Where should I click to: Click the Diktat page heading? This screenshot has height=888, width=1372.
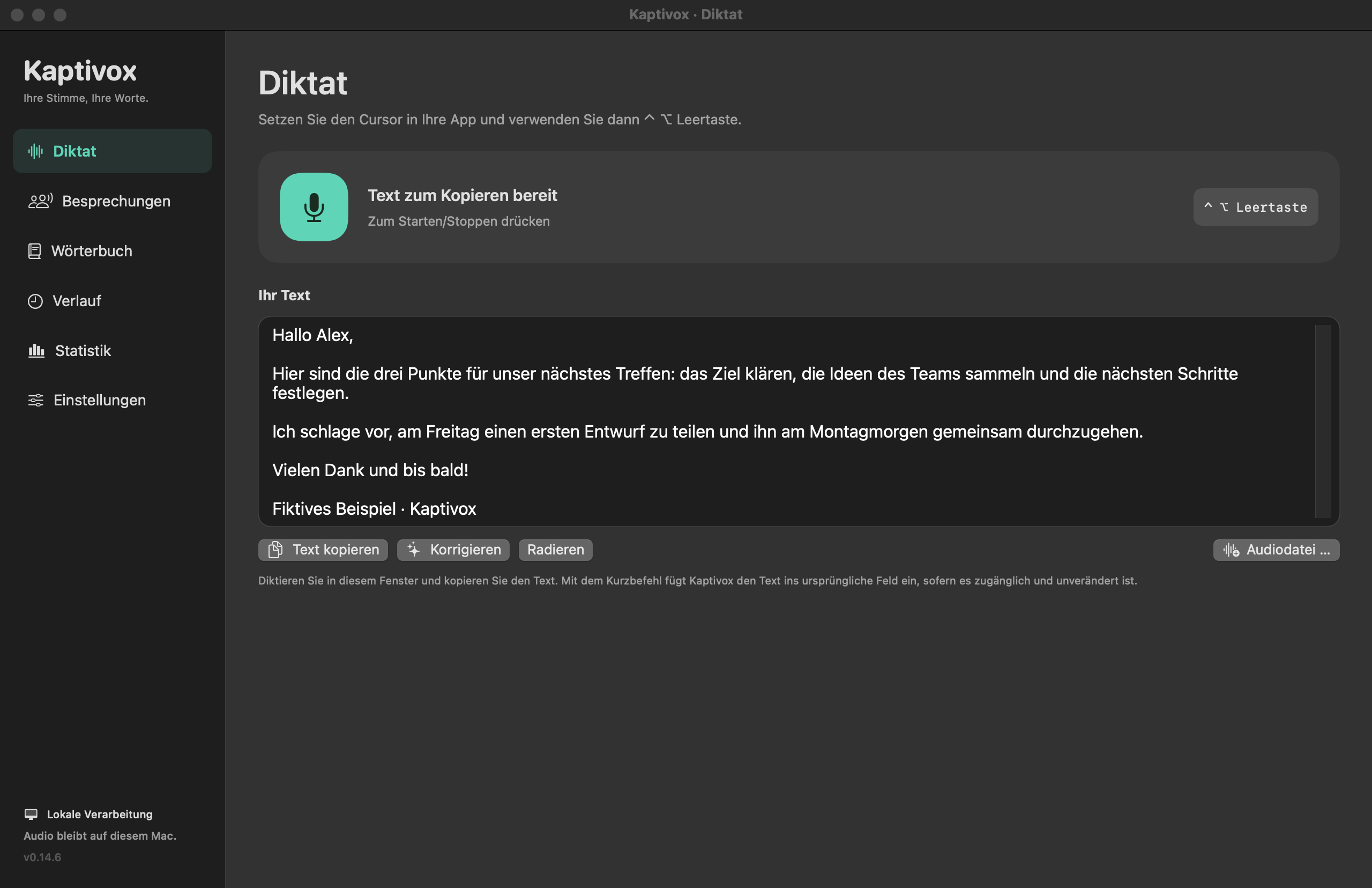tap(302, 83)
